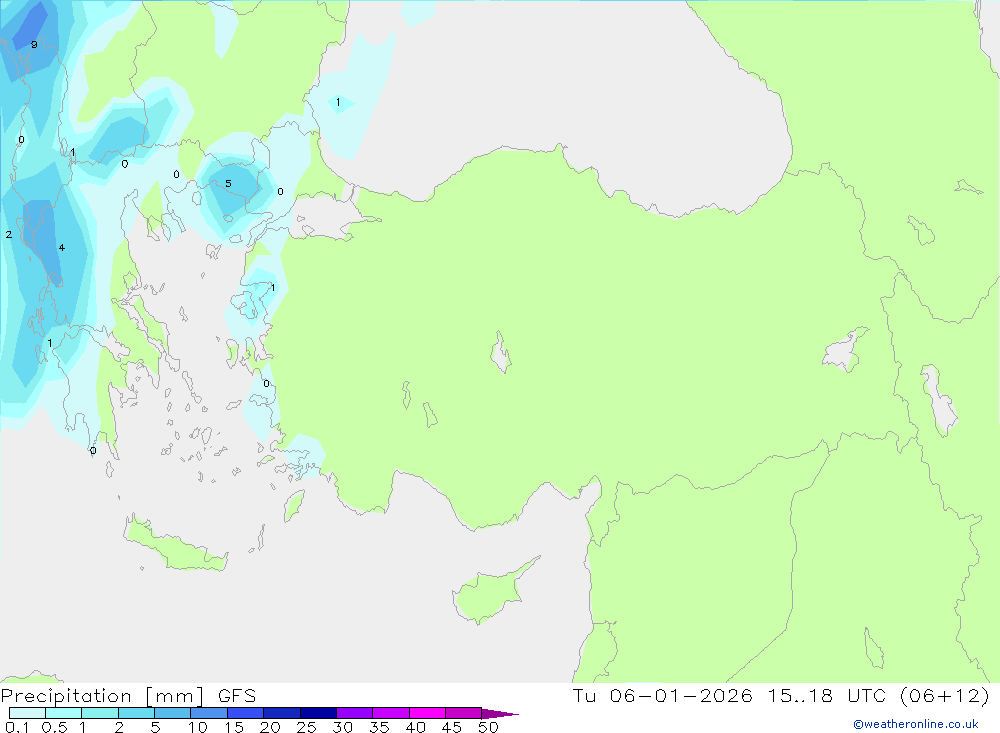This screenshot has height=733, width=1000.
Task: Click the 5–10 mm legend color swatch
Action: (x=172, y=713)
